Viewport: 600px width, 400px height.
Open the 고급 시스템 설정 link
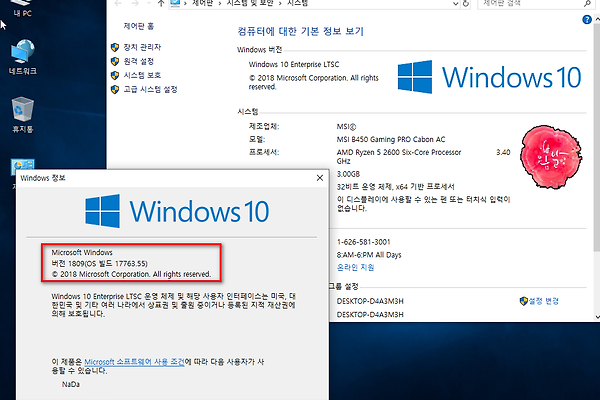(x=150, y=90)
